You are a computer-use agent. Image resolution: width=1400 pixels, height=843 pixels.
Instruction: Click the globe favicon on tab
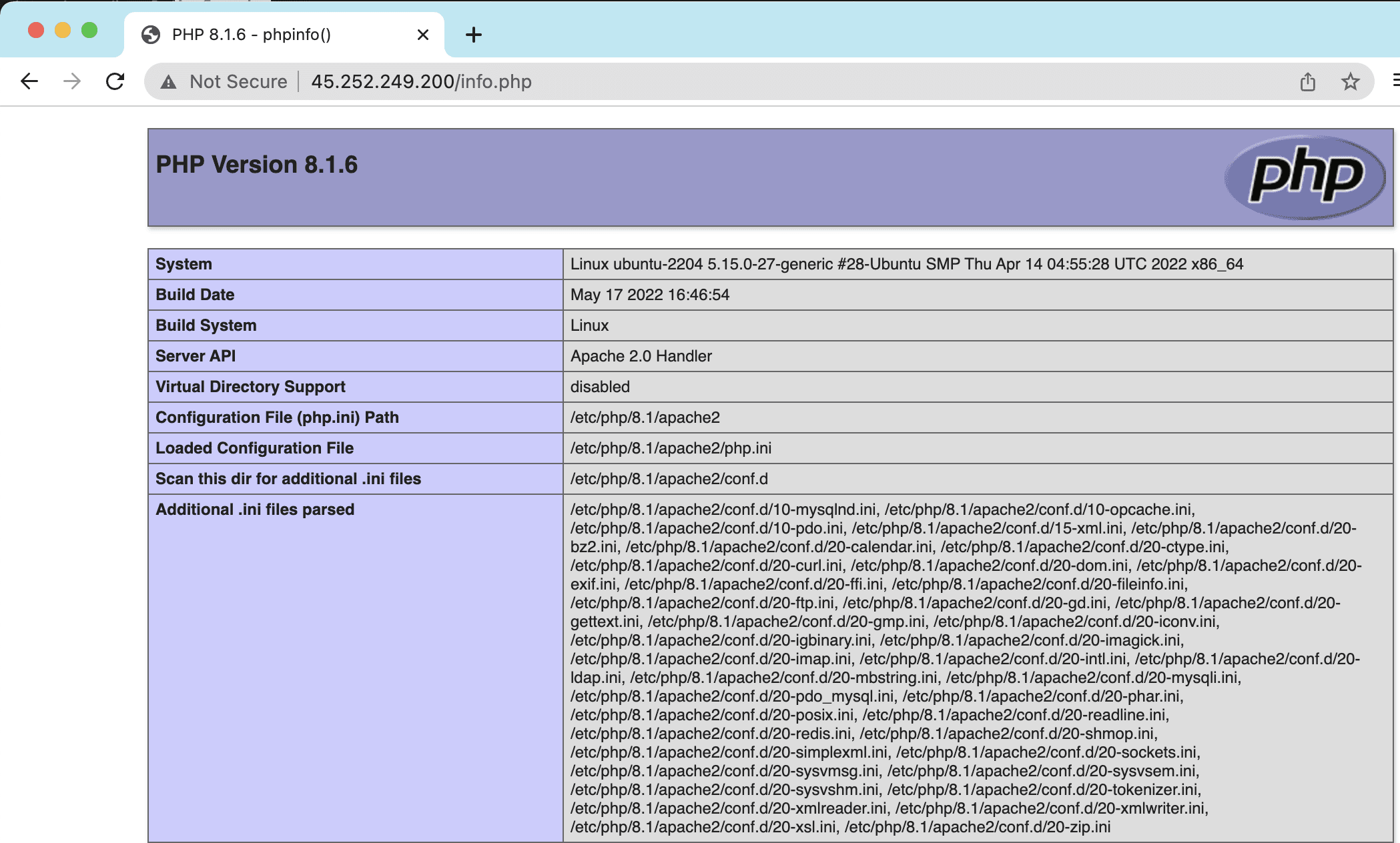(x=151, y=35)
